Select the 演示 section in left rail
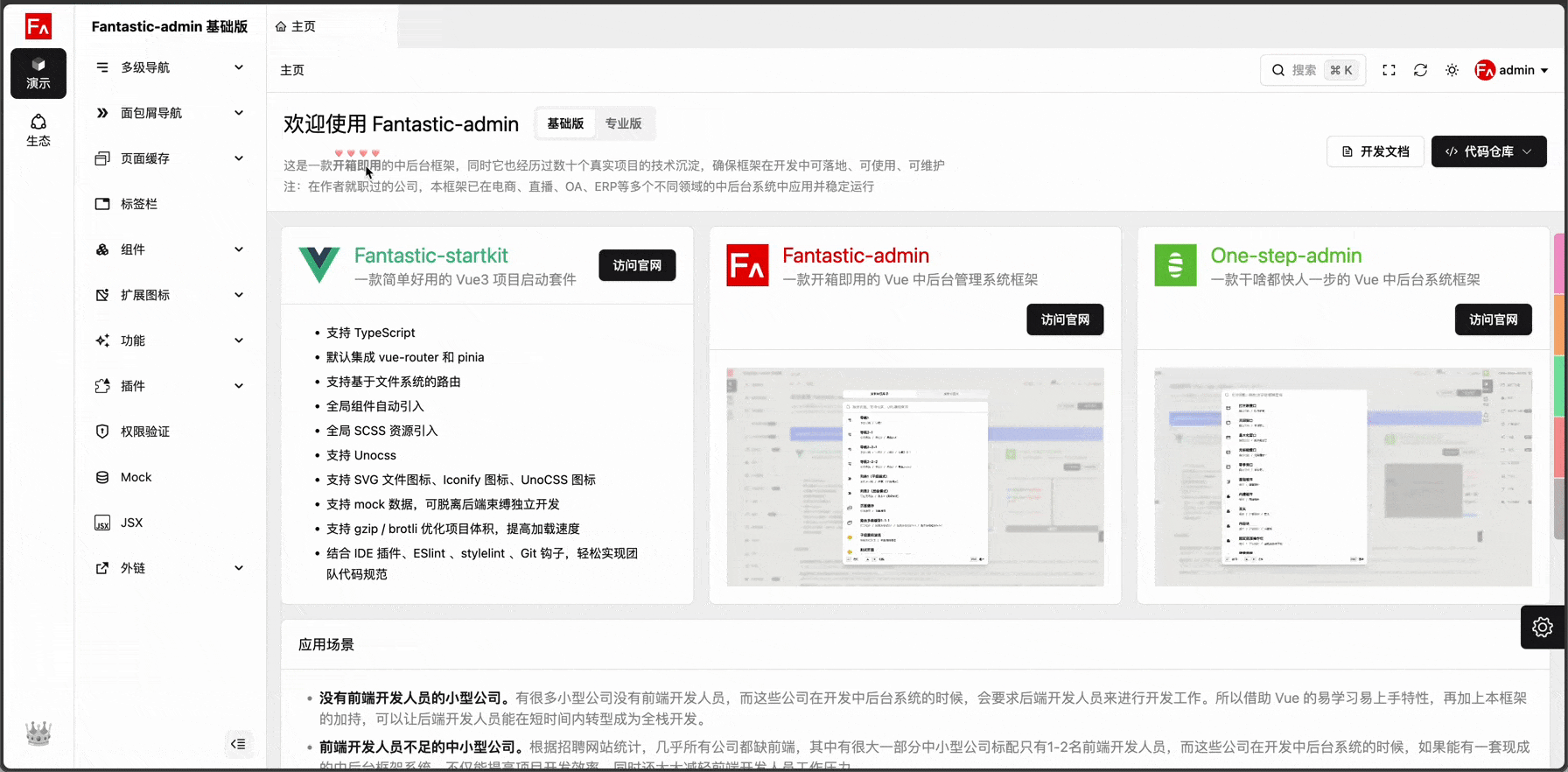Image resolution: width=1568 pixels, height=772 pixels. [x=38, y=74]
